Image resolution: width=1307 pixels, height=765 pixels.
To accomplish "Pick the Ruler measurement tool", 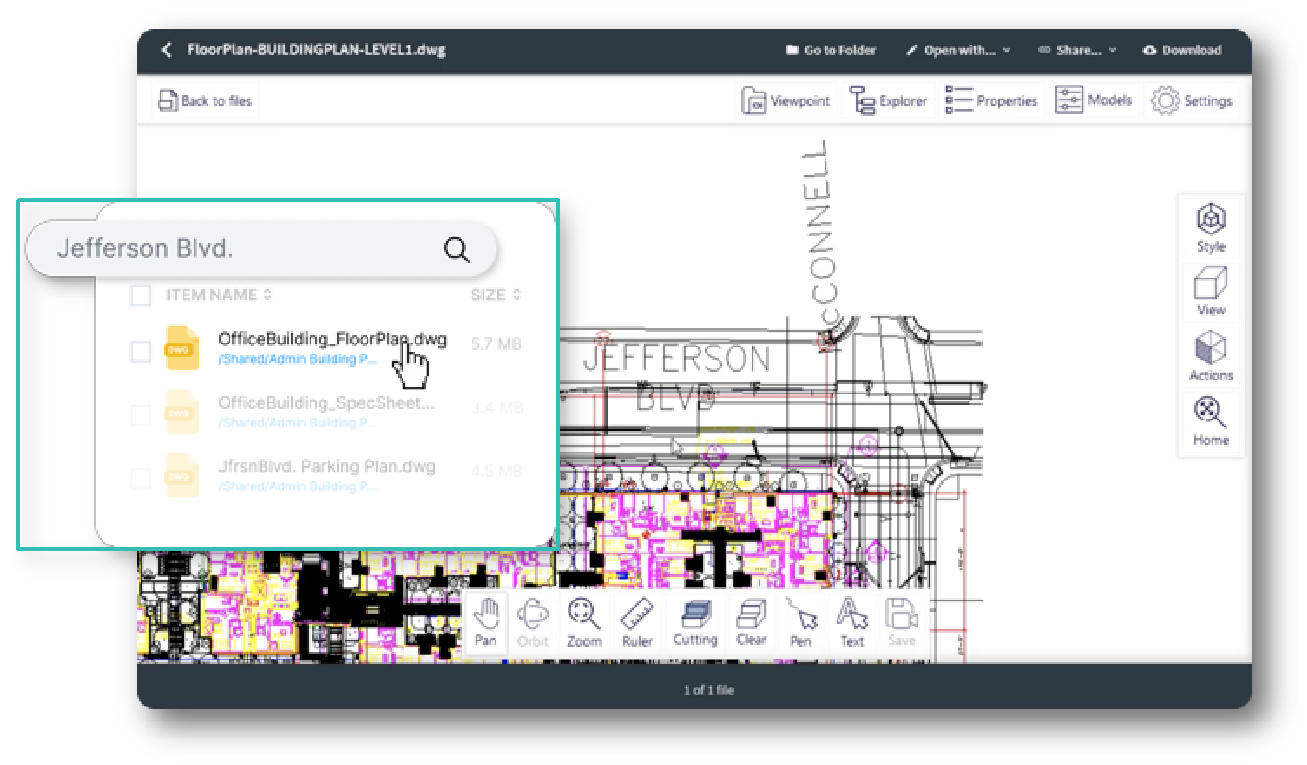I will (x=637, y=622).
